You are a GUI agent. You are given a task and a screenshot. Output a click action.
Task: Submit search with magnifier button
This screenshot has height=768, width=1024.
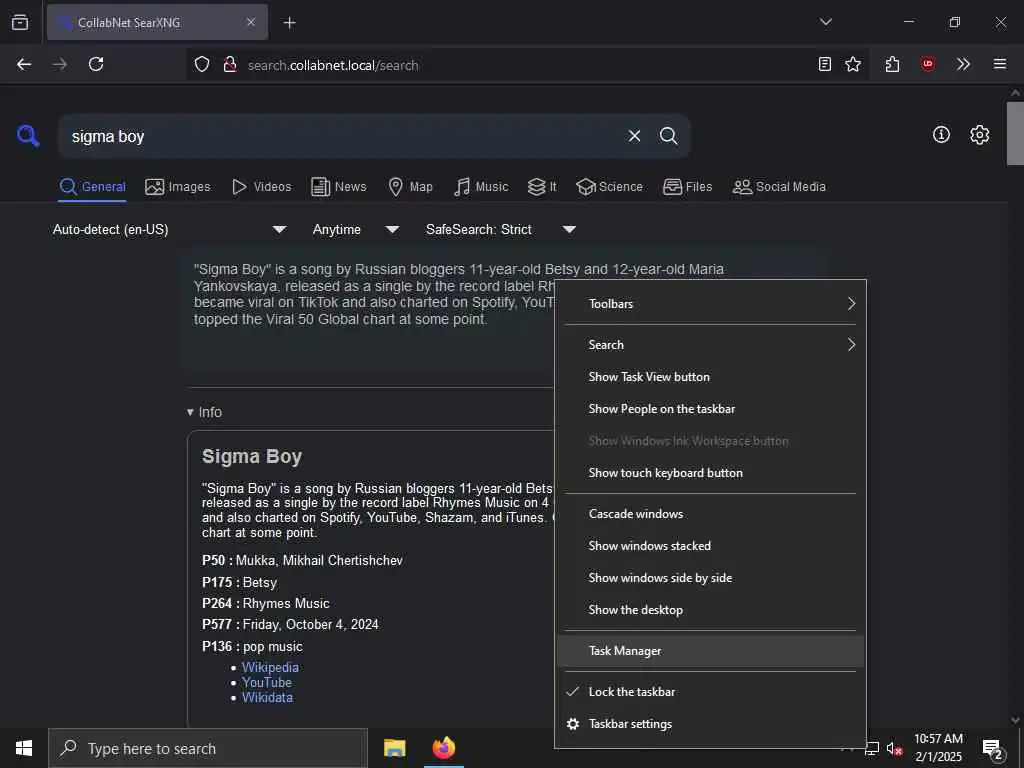(669, 136)
